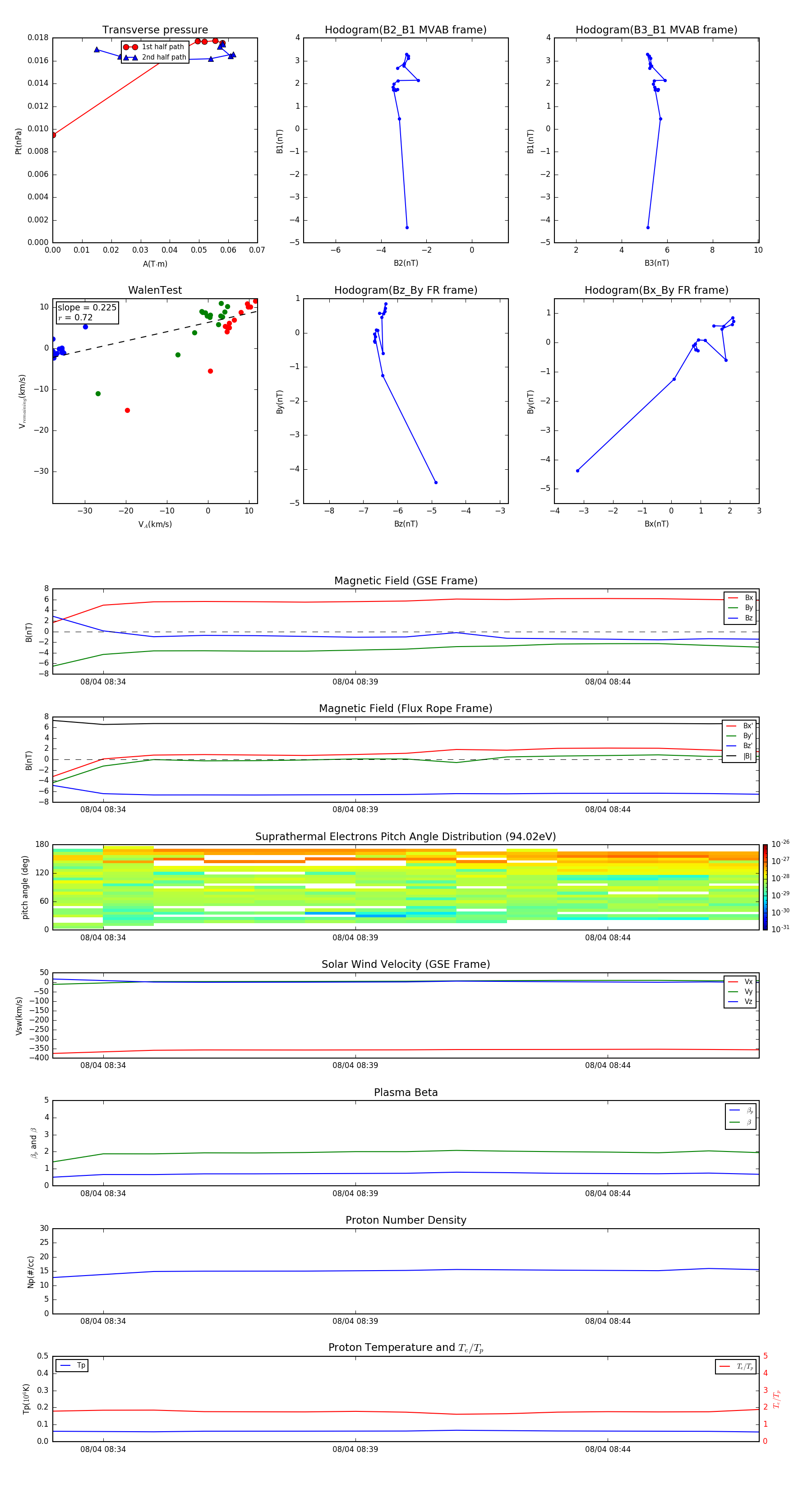Click '1st half path' legend entry

154,47
